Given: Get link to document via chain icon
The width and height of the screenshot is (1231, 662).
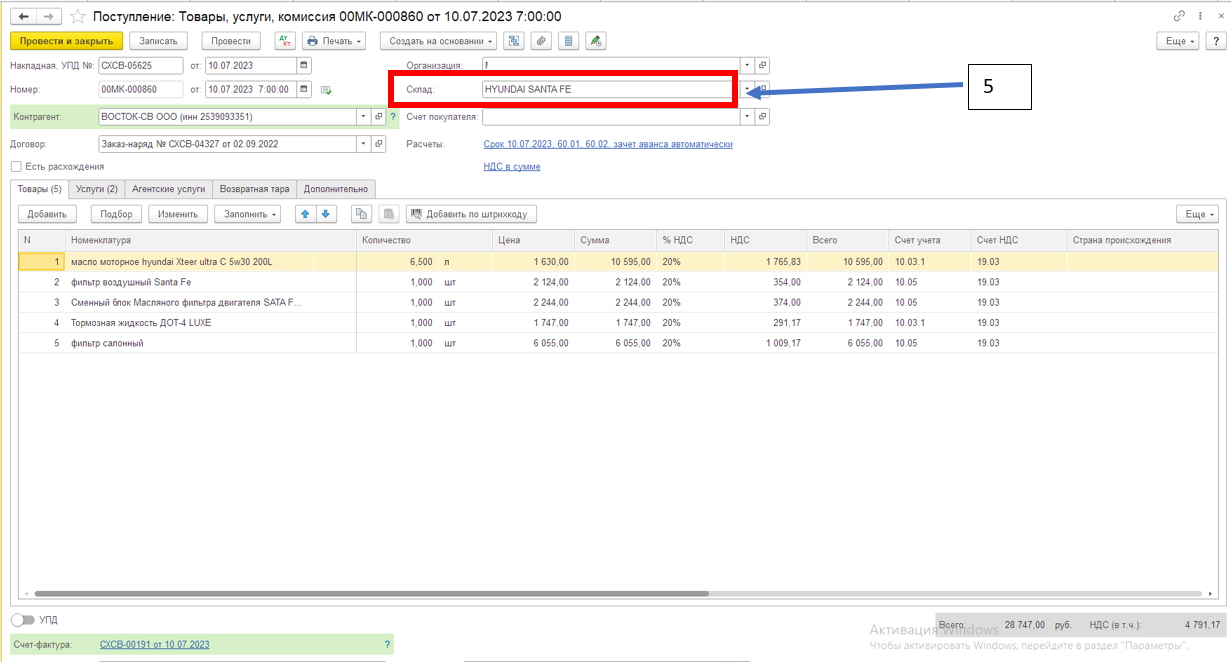Looking at the screenshot, I should (x=1180, y=16).
